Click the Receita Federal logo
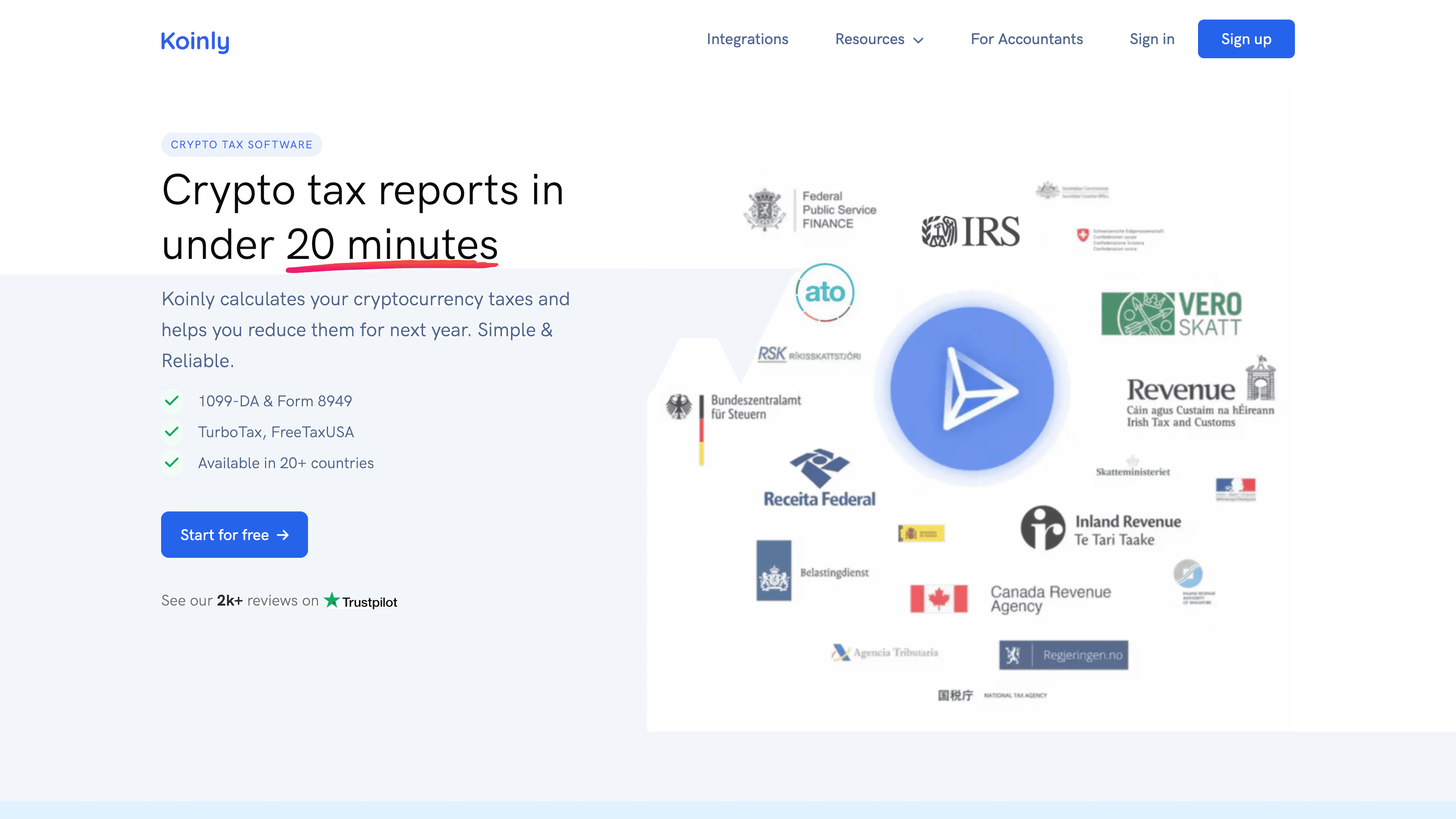This screenshot has width=1456, height=819. click(x=819, y=478)
